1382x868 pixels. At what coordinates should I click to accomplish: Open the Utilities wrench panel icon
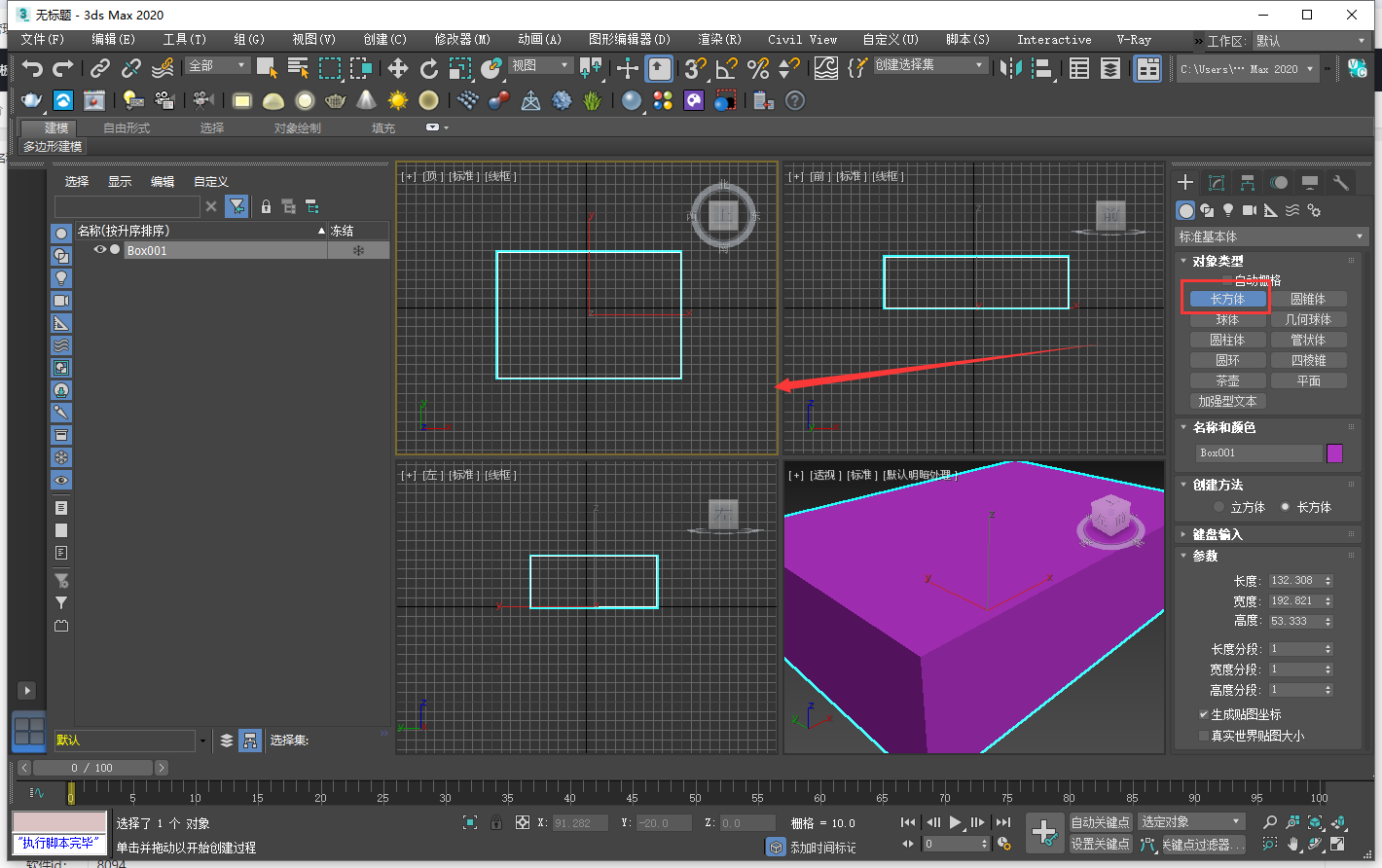1341,182
